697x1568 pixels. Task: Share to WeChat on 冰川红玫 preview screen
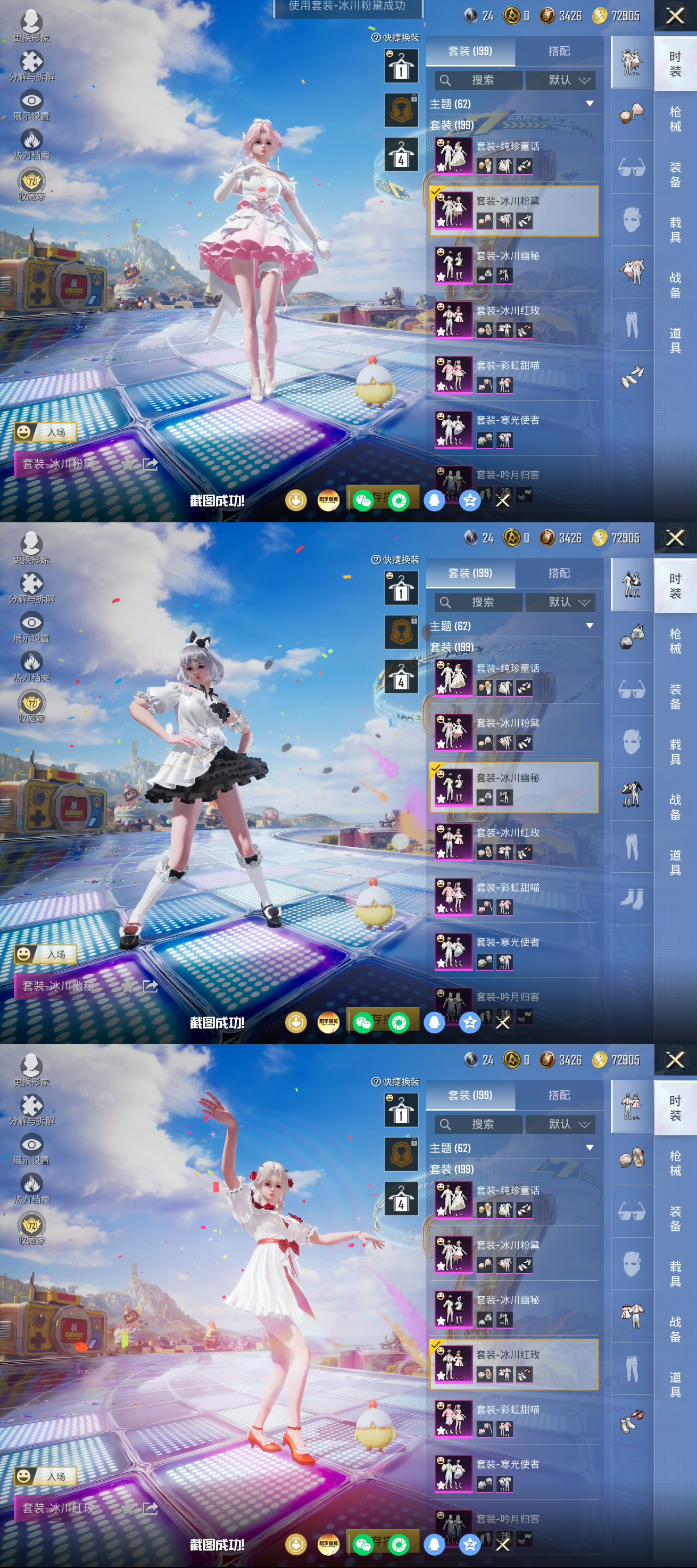(x=363, y=1545)
